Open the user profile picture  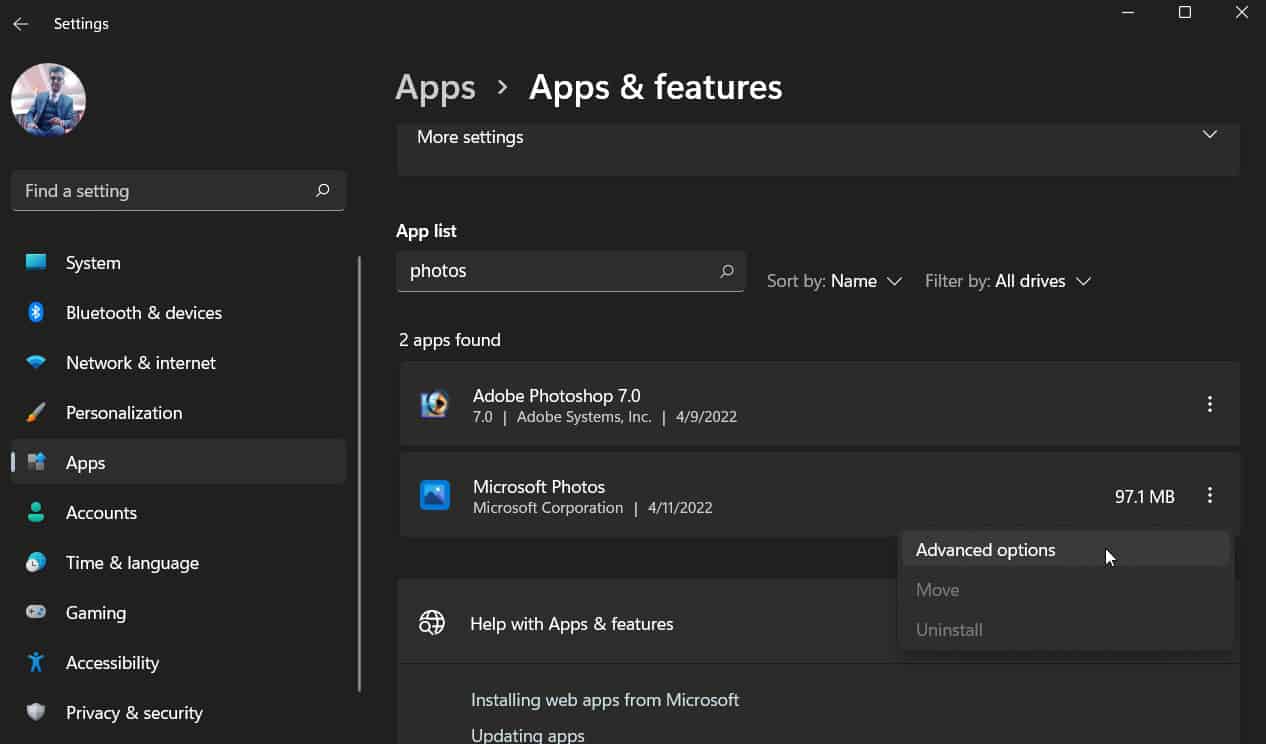[48, 100]
